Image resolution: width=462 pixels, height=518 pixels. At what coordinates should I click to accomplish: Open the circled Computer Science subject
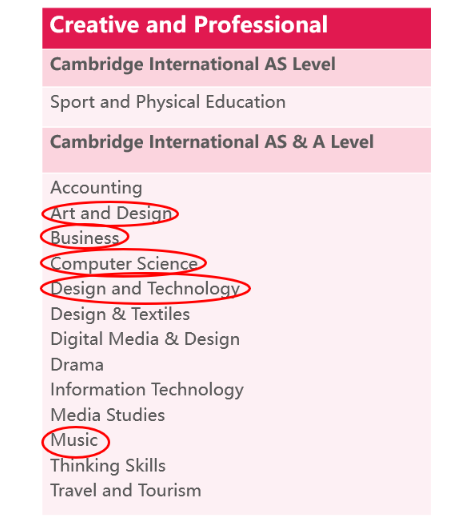click(x=124, y=264)
